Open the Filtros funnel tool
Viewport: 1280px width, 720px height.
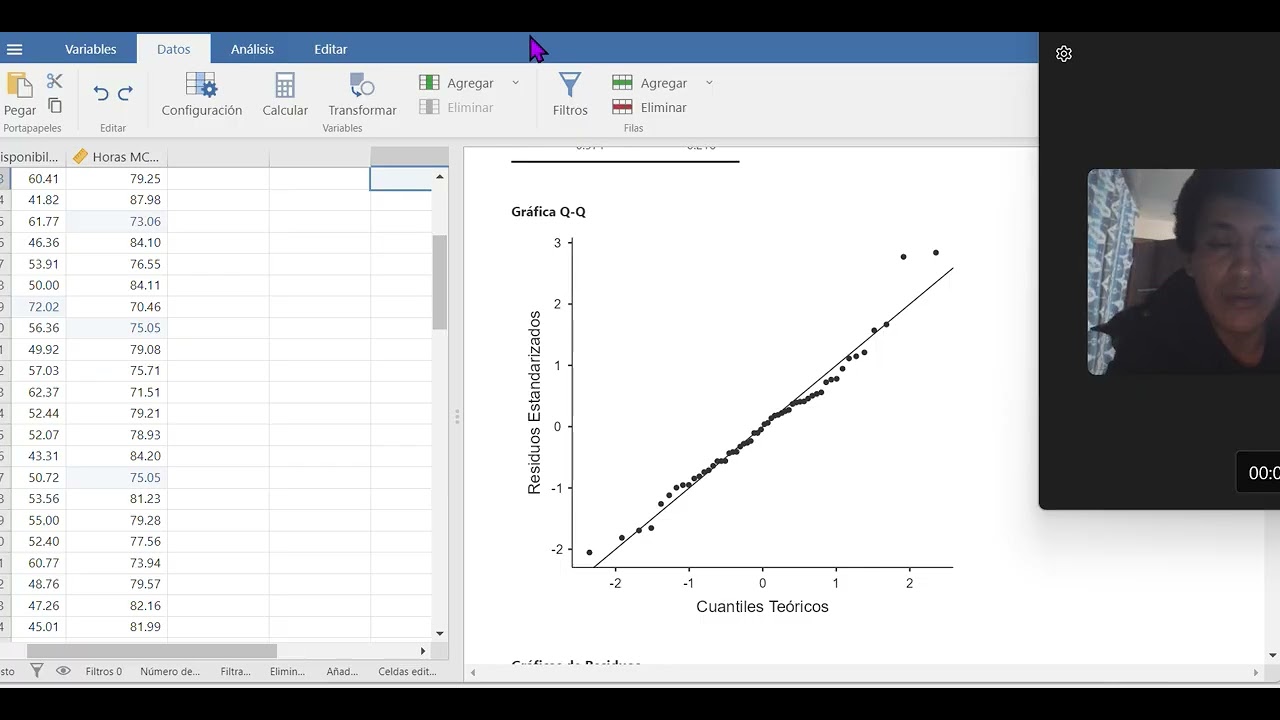click(x=570, y=95)
